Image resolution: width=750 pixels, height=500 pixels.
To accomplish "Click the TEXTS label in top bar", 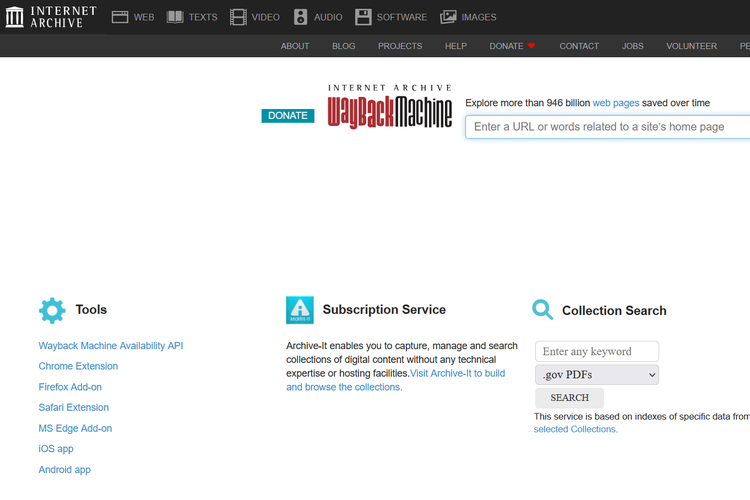I will pyautogui.click(x=203, y=17).
